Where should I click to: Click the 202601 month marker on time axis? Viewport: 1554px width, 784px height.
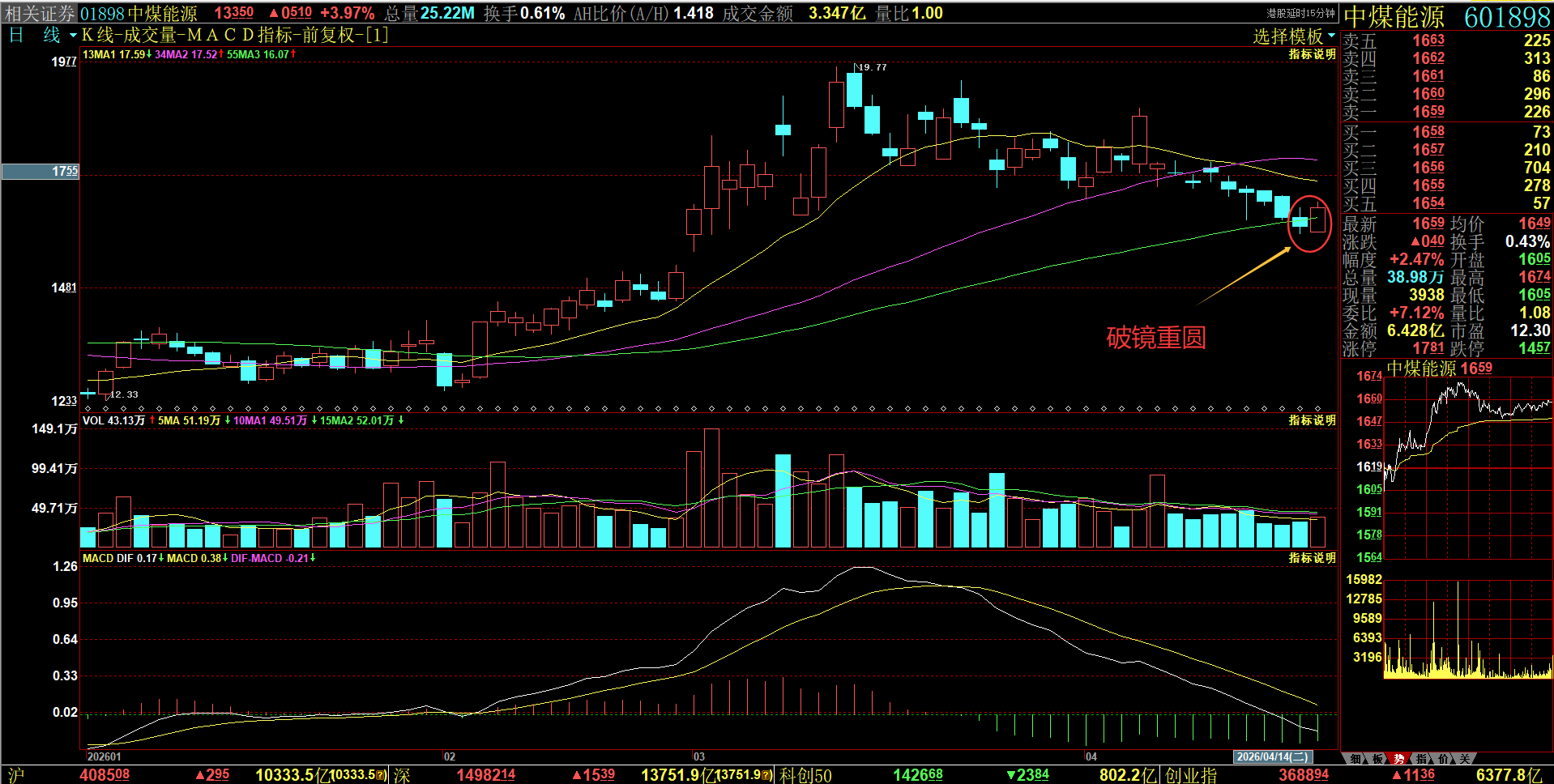(x=104, y=756)
